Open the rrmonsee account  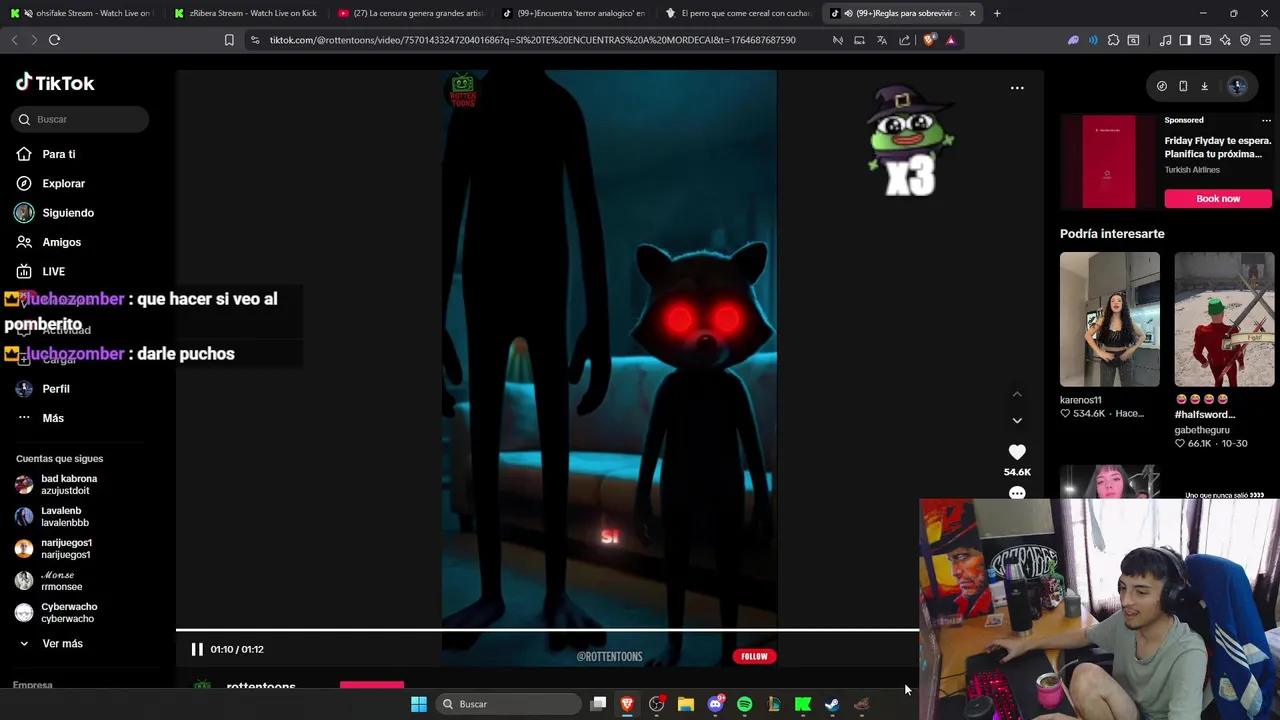pos(60,580)
